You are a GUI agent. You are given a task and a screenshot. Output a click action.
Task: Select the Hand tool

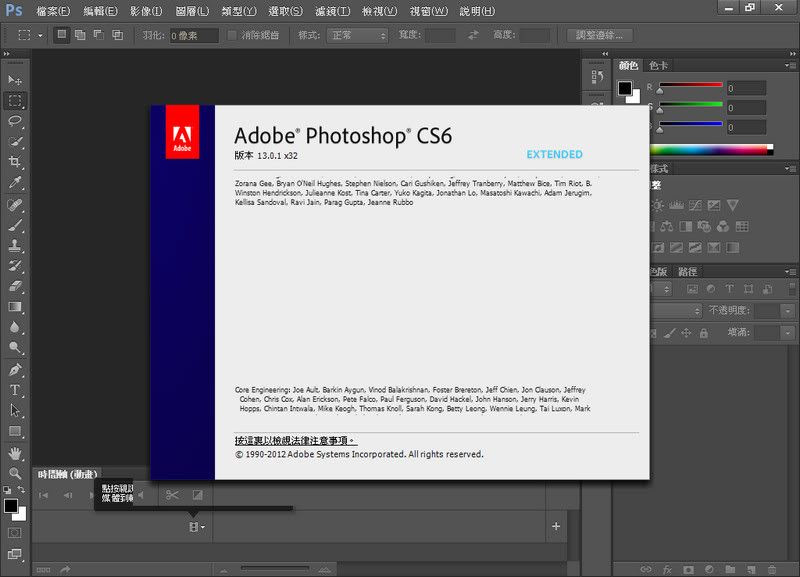click(x=15, y=453)
